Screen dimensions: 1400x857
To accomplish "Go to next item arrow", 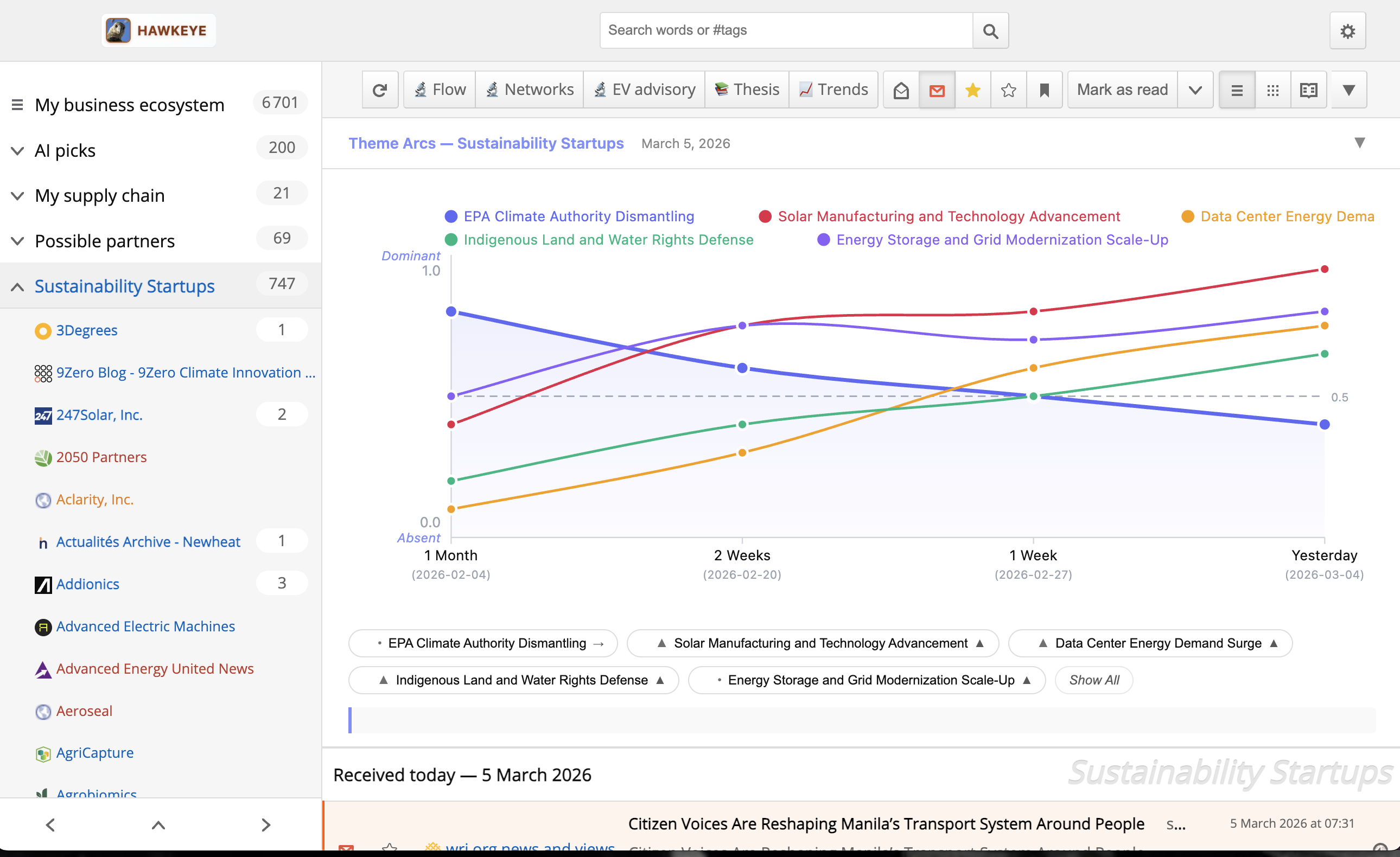I will coord(265,824).
